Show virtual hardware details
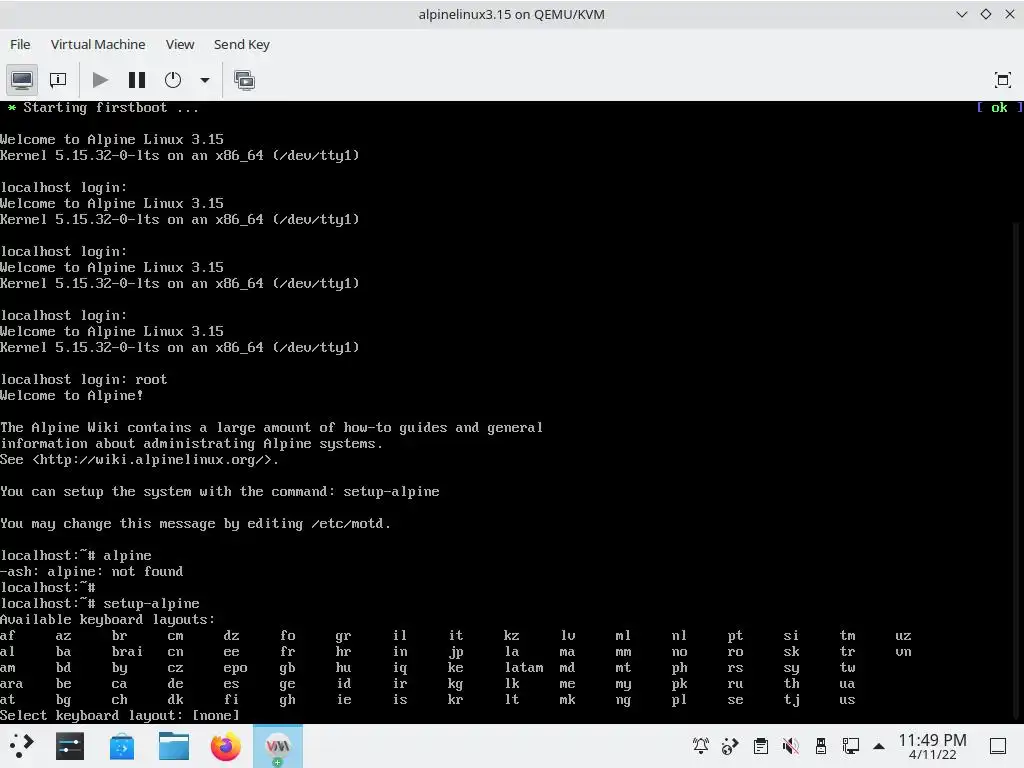This screenshot has width=1024, height=768. pos(58,80)
